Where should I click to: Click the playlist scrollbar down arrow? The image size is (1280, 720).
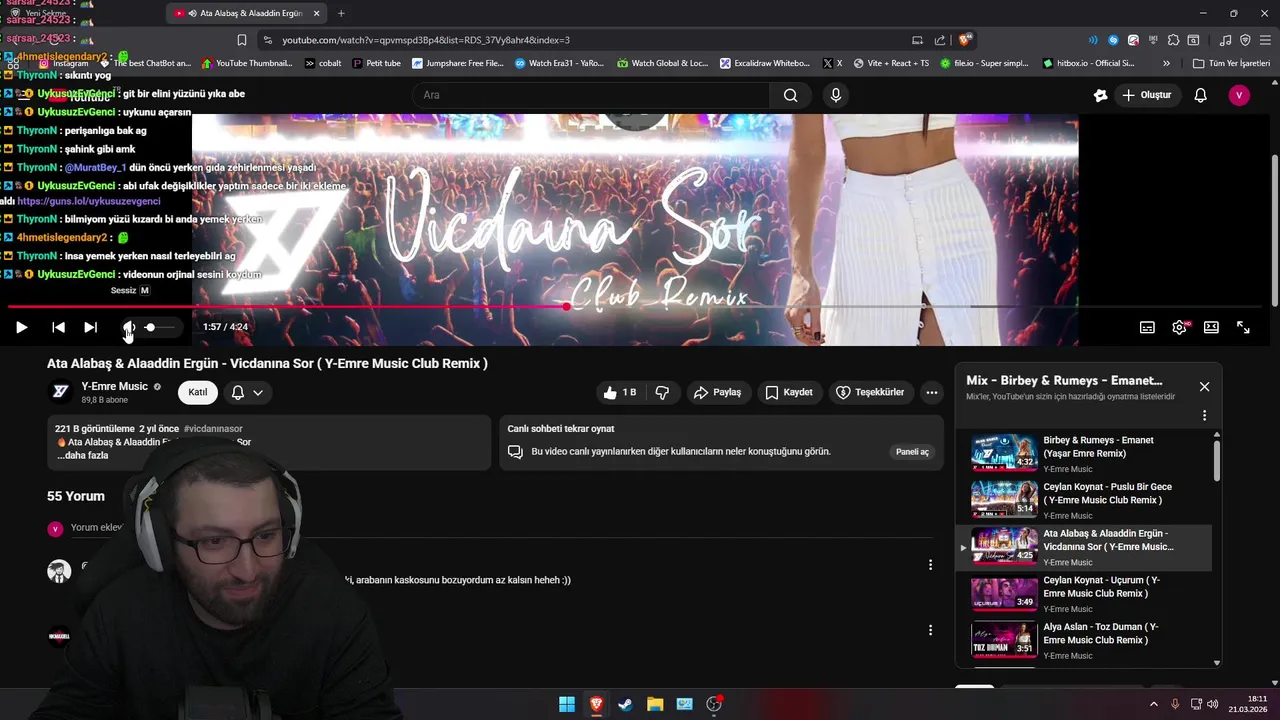pos(1217,662)
